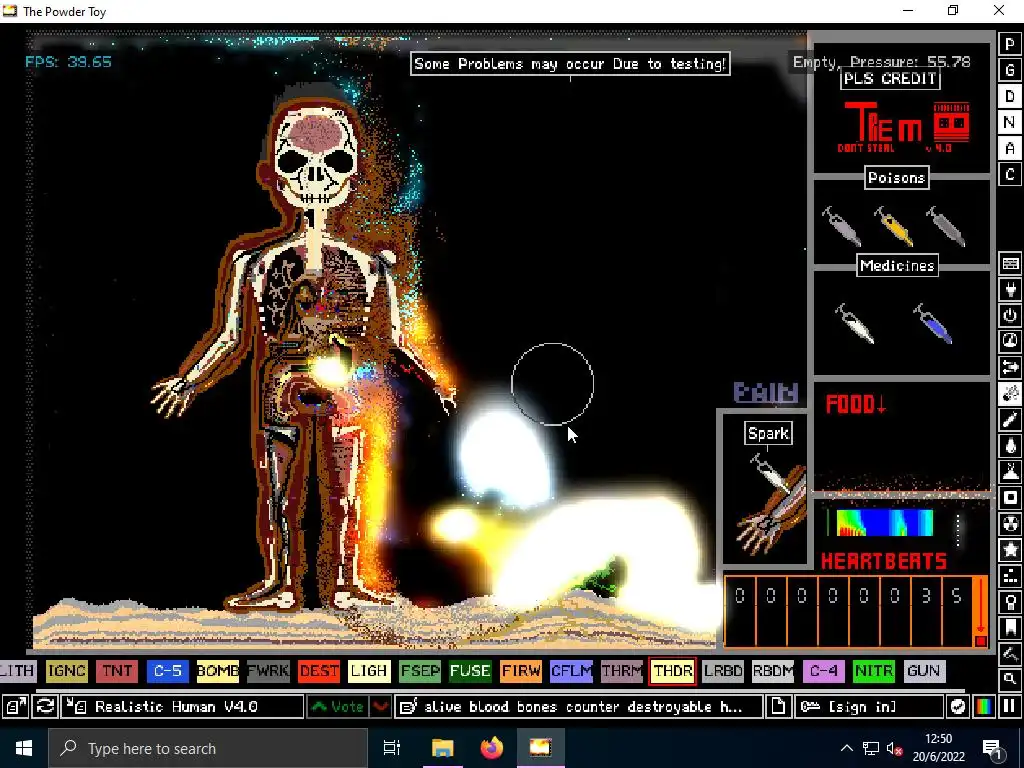
Task: Toggle pause at bottom right
Action: click(x=1009, y=707)
